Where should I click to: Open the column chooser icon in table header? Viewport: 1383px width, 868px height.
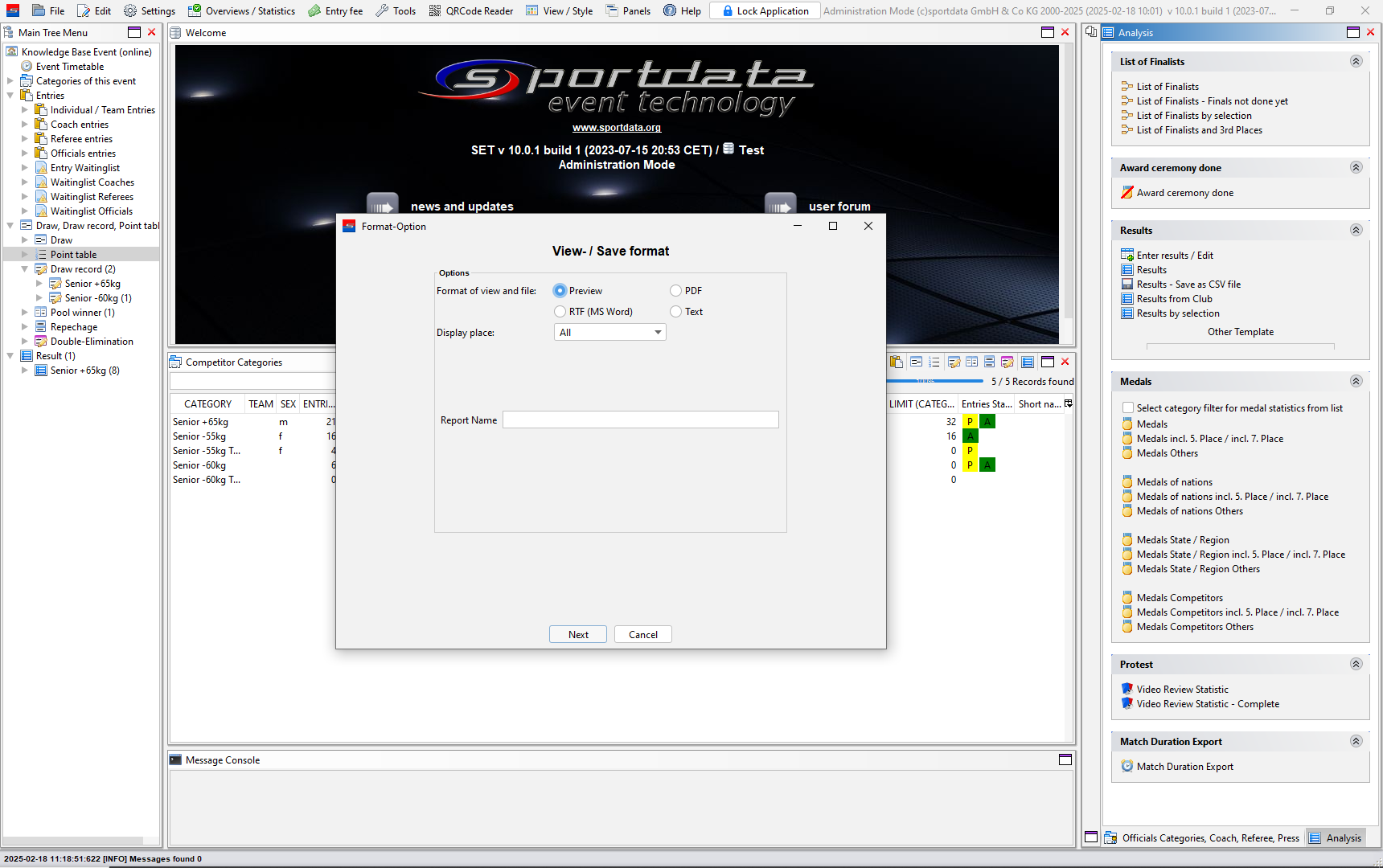[1069, 403]
